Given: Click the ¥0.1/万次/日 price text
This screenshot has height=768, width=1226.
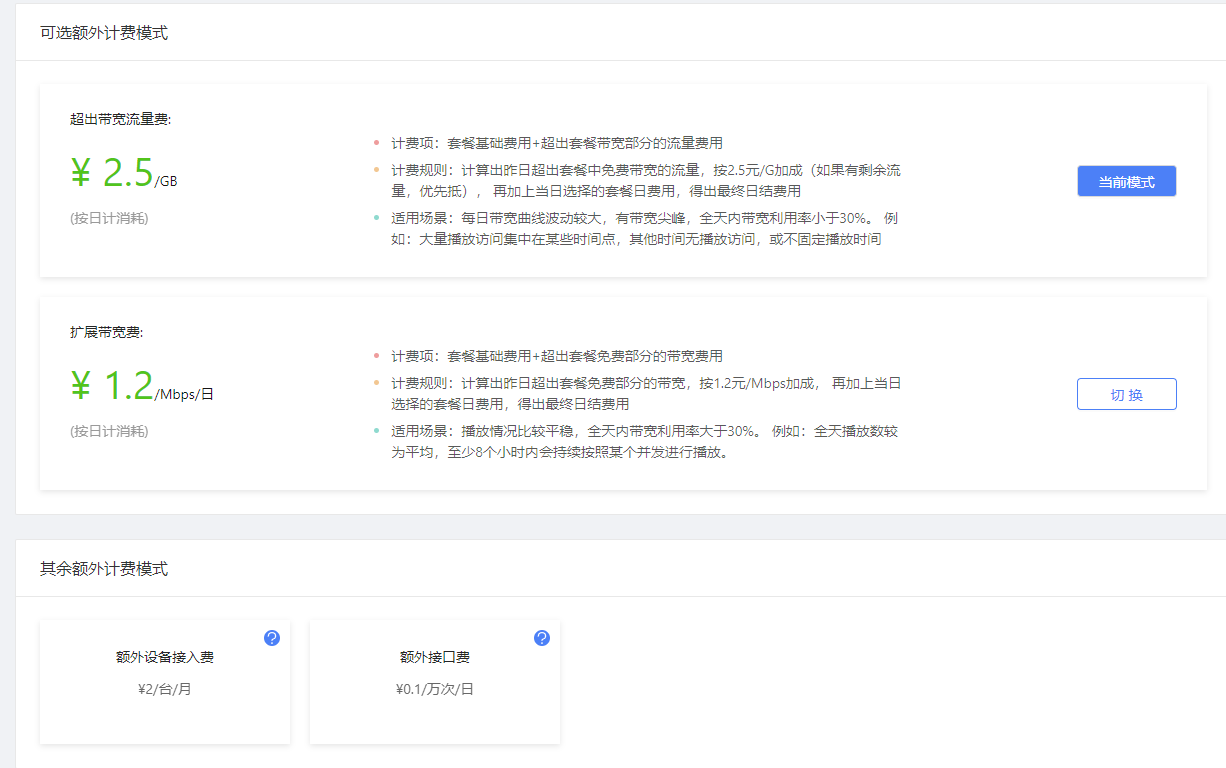Looking at the screenshot, I should click(x=435, y=689).
